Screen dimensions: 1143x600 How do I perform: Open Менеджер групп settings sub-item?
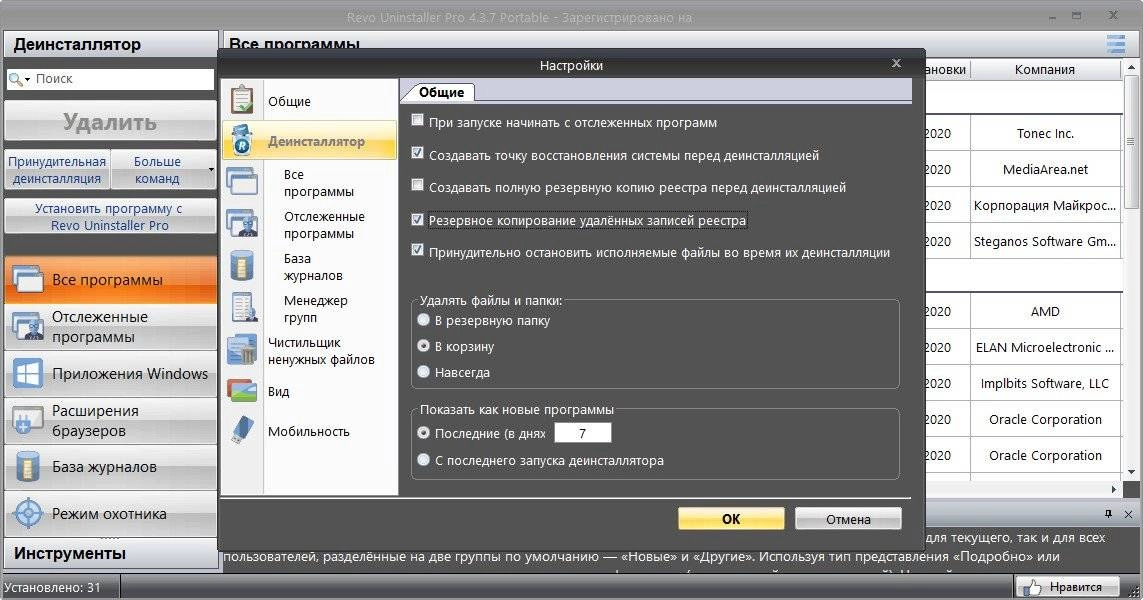click(x=316, y=308)
